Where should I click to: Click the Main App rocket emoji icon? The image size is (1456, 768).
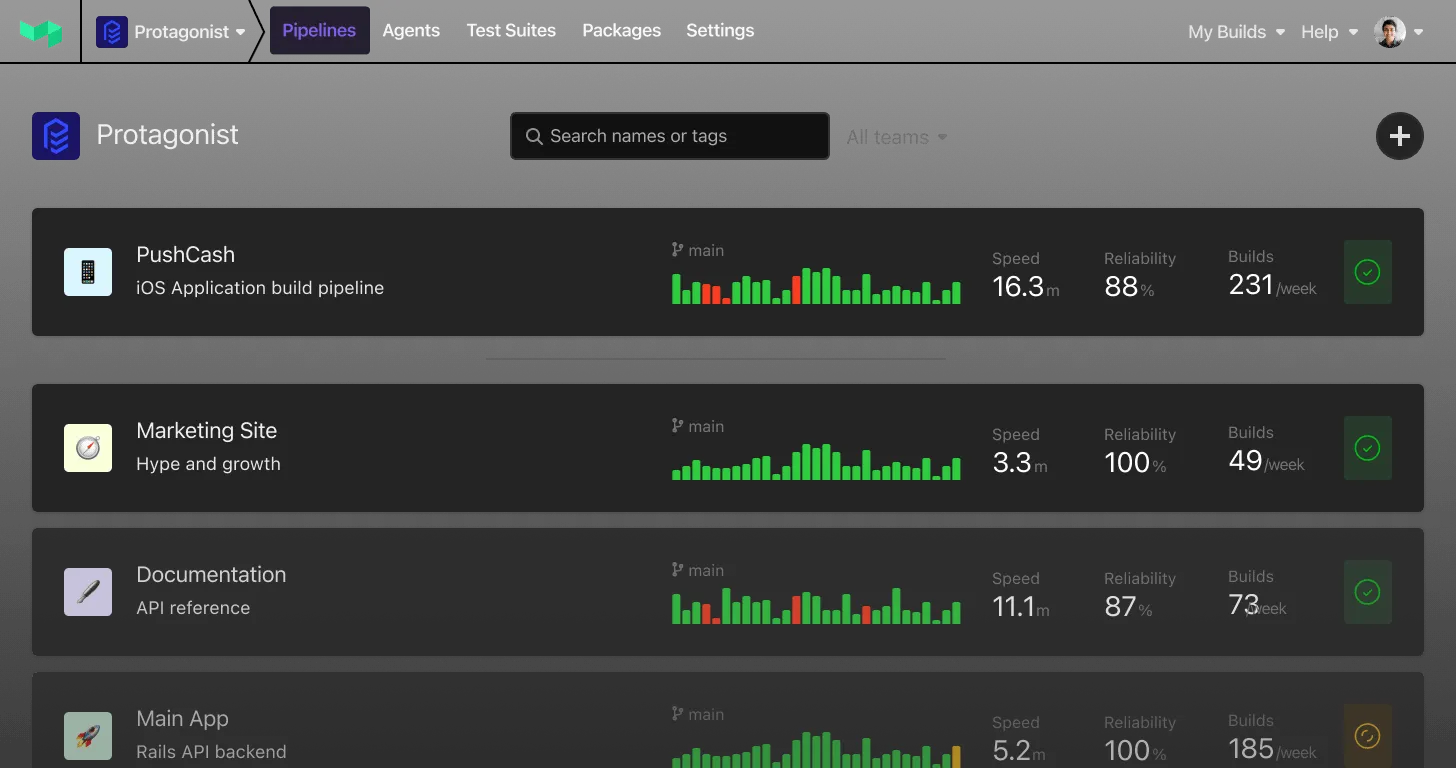88,736
